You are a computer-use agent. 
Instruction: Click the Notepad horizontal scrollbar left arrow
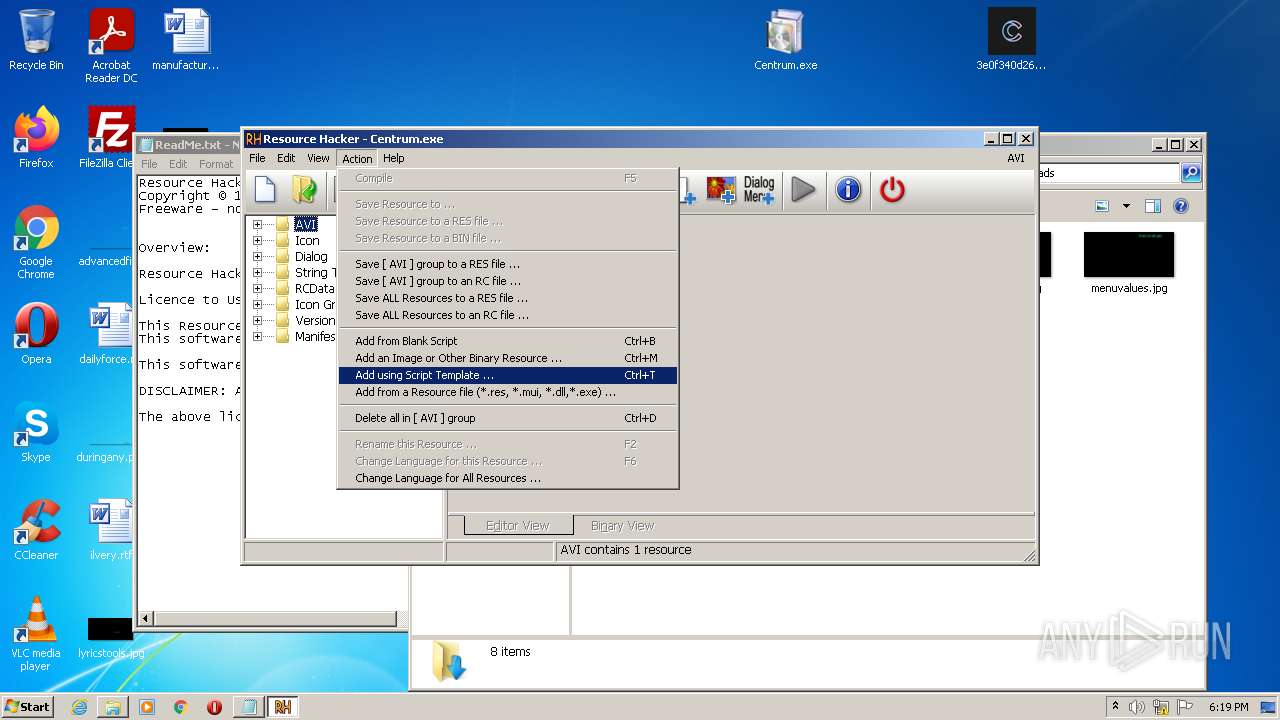(x=146, y=619)
